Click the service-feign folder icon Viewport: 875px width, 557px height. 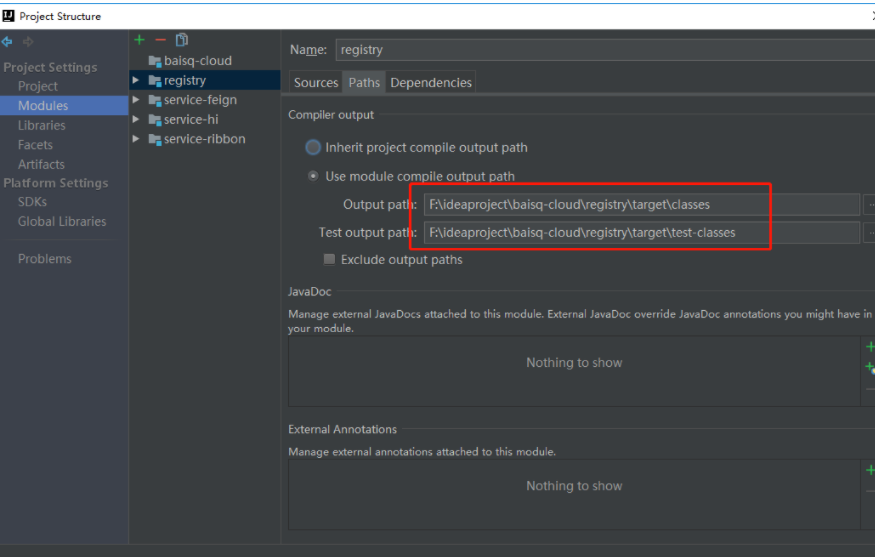coord(155,100)
